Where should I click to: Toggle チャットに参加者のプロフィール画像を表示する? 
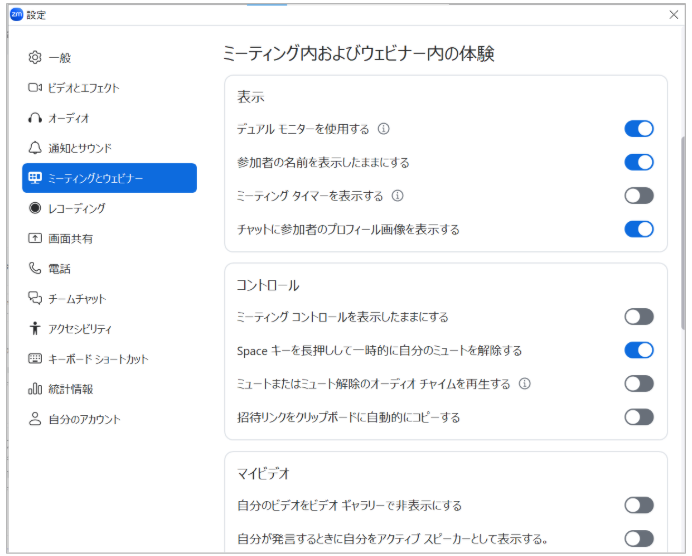click(639, 229)
